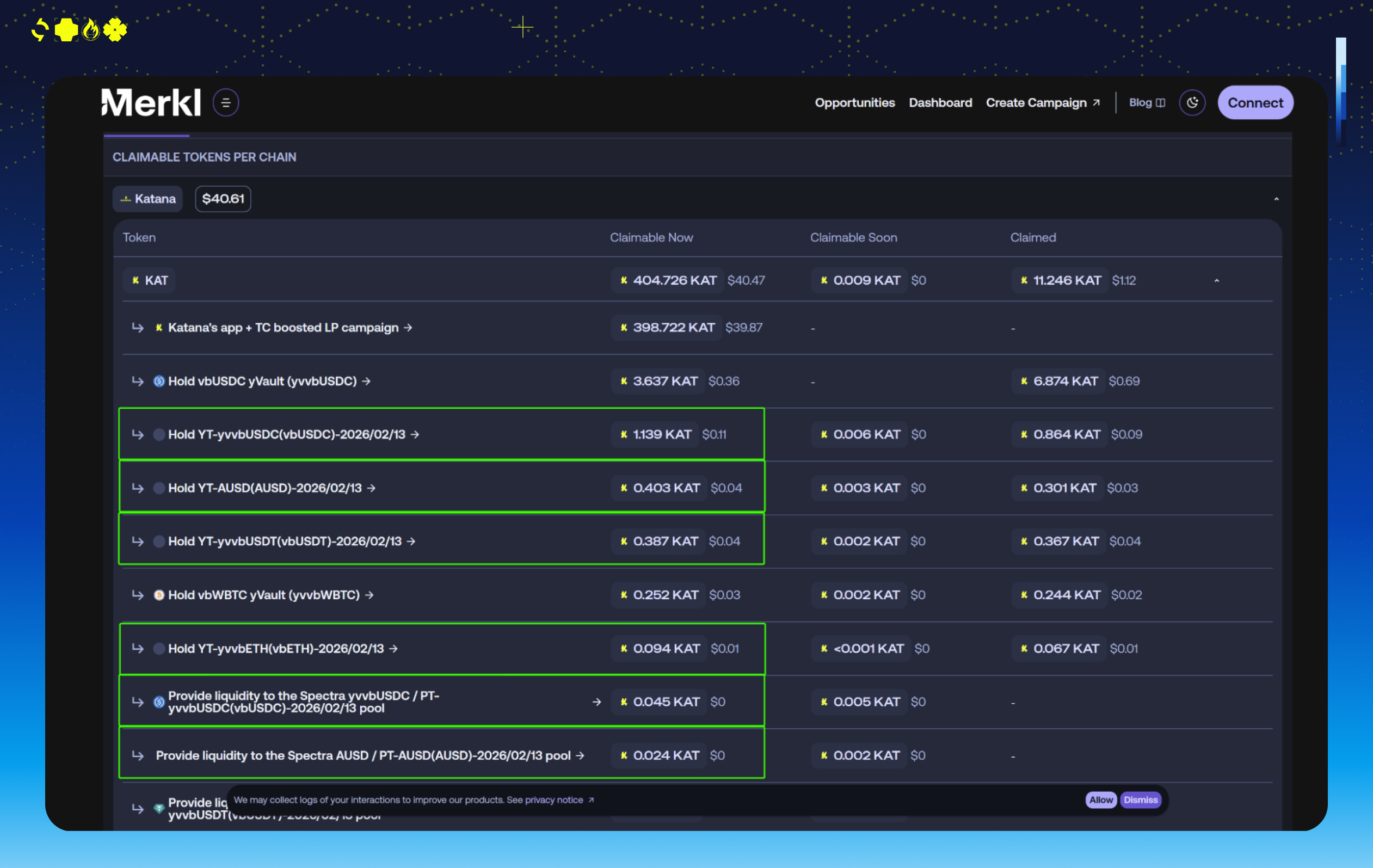Allow interaction log collection
Viewport: 1373px width, 868px height.
[x=1100, y=800]
